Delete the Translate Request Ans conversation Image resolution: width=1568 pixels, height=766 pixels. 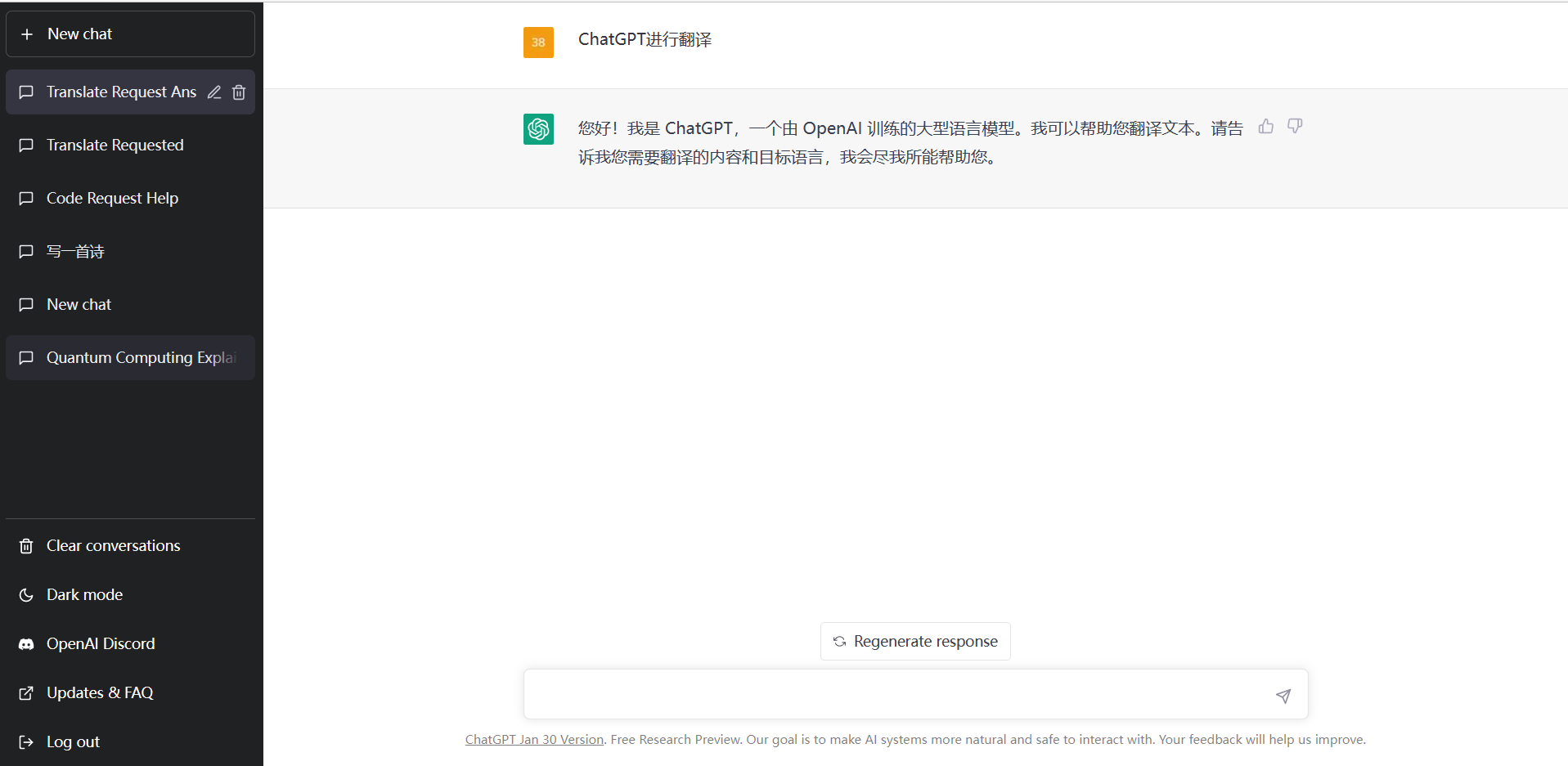[x=239, y=92]
